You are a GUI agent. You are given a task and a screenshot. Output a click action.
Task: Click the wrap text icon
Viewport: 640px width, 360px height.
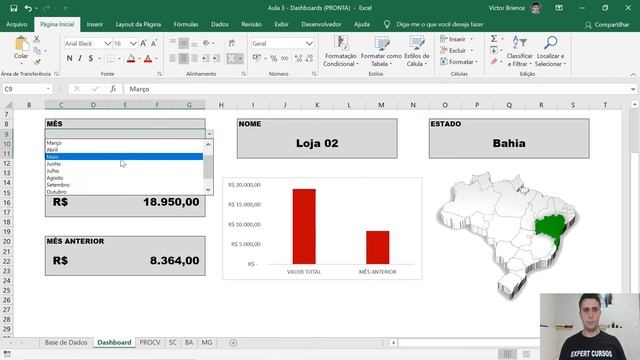(231, 43)
